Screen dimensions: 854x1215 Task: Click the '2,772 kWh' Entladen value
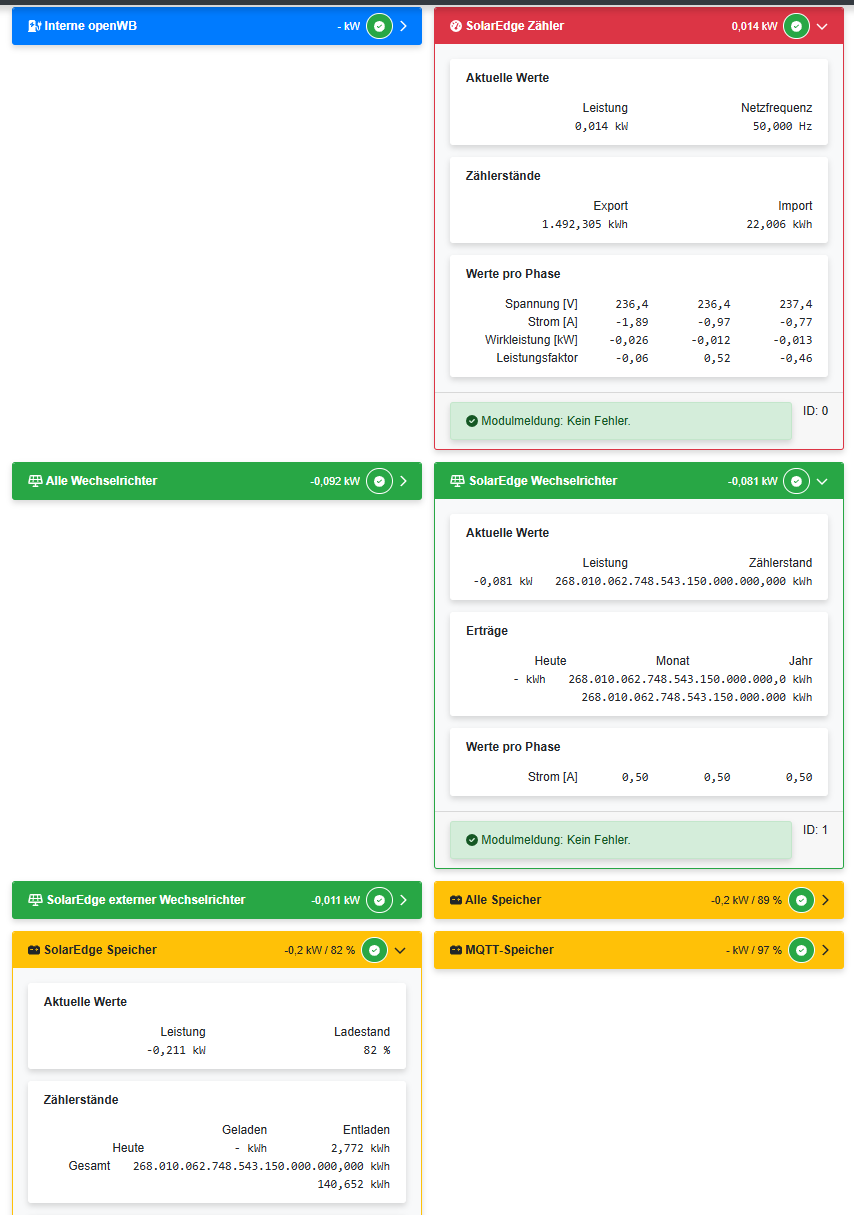pyautogui.click(x=361, y=1149)
